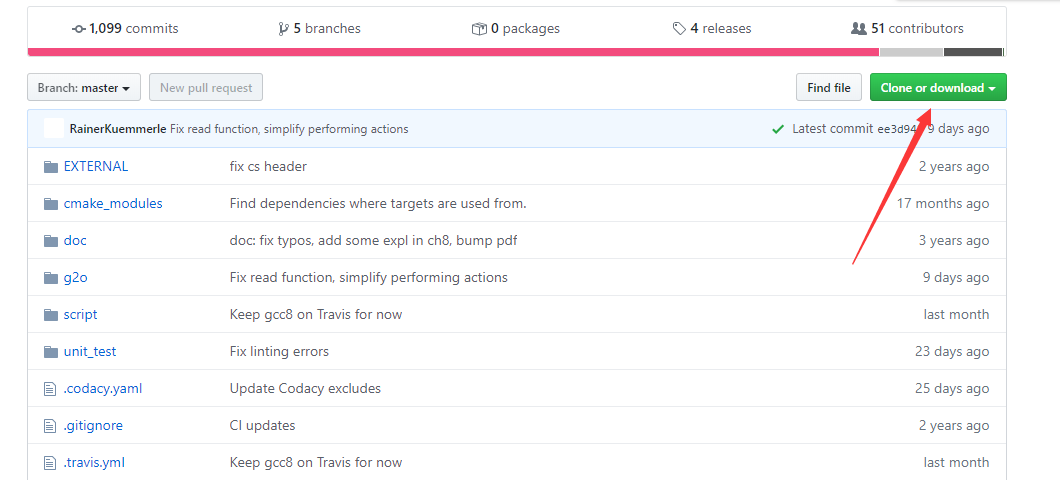
Task: Open the cmake_modules folder
Action: click(x=113, y=204)
